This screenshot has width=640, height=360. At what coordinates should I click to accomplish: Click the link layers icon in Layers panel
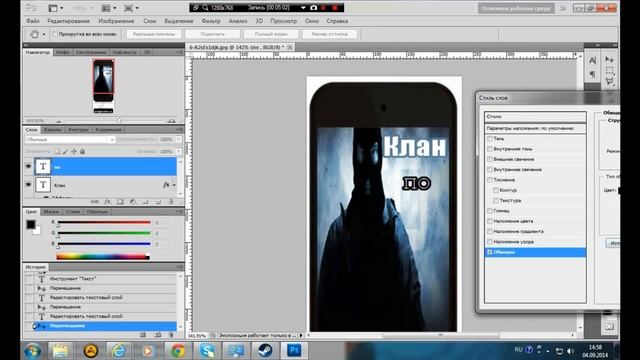click(x=94, y=202)
